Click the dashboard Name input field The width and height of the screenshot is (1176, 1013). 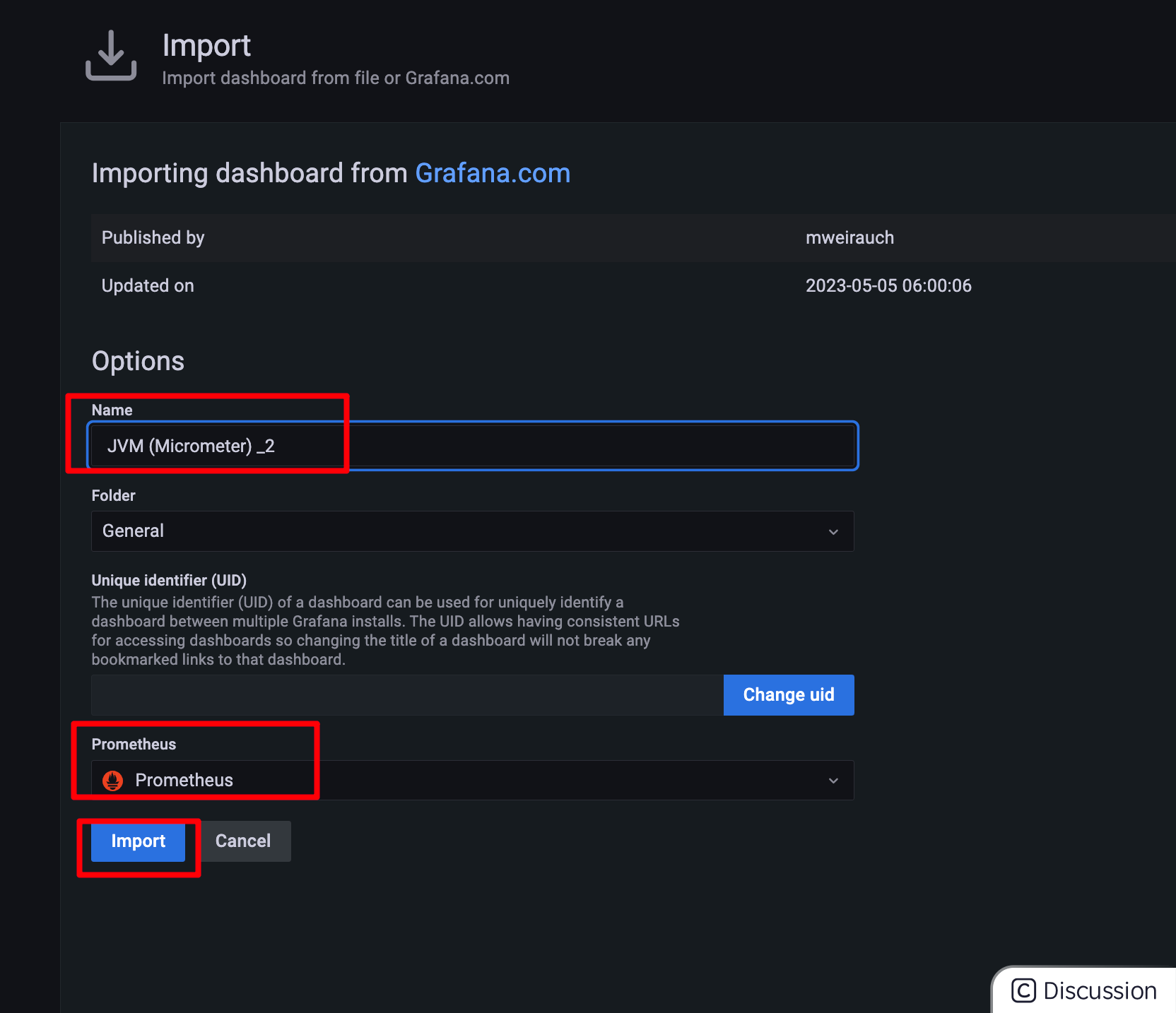tap(472, 446)
